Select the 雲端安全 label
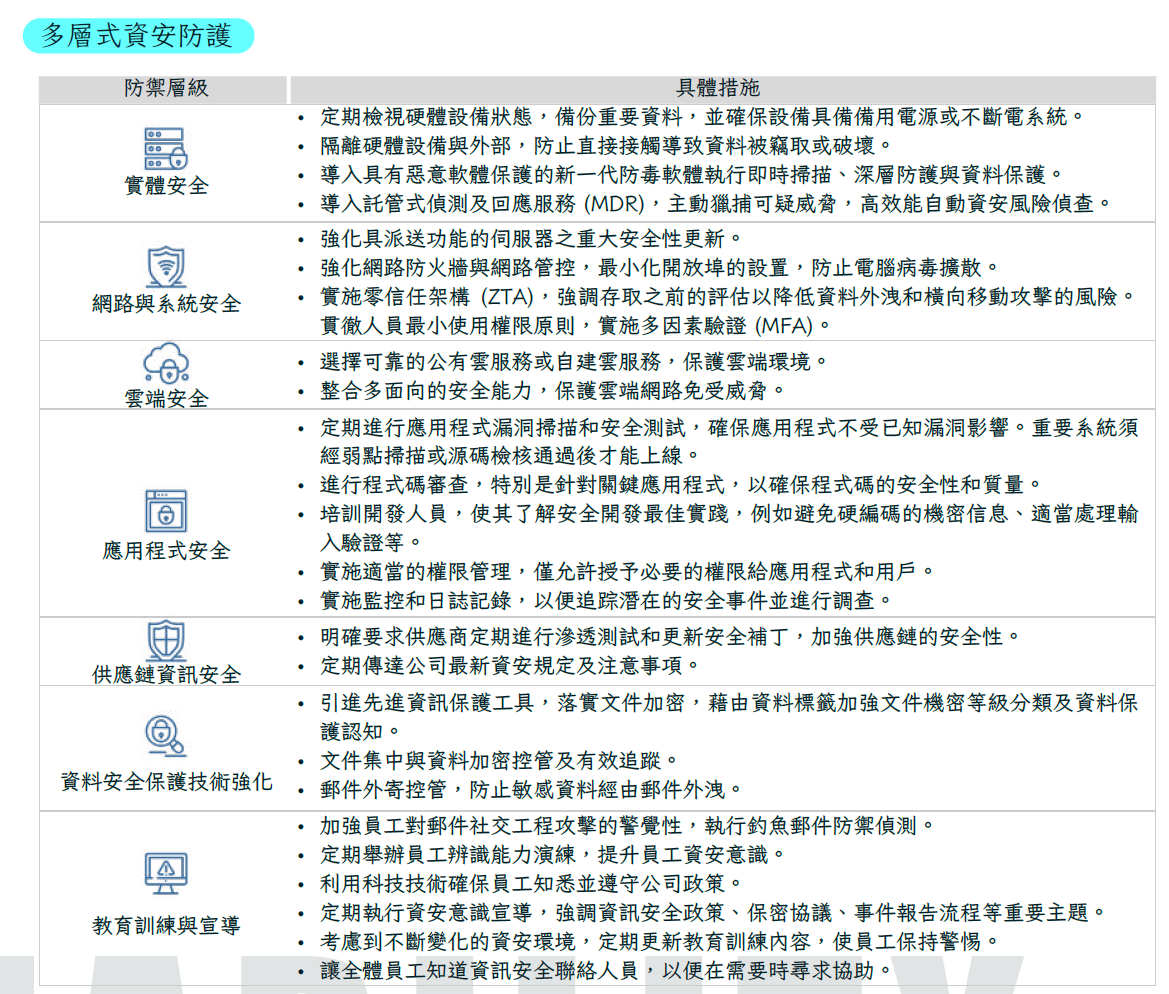Viewport: 1169px width, 994px height. (166, 398)
